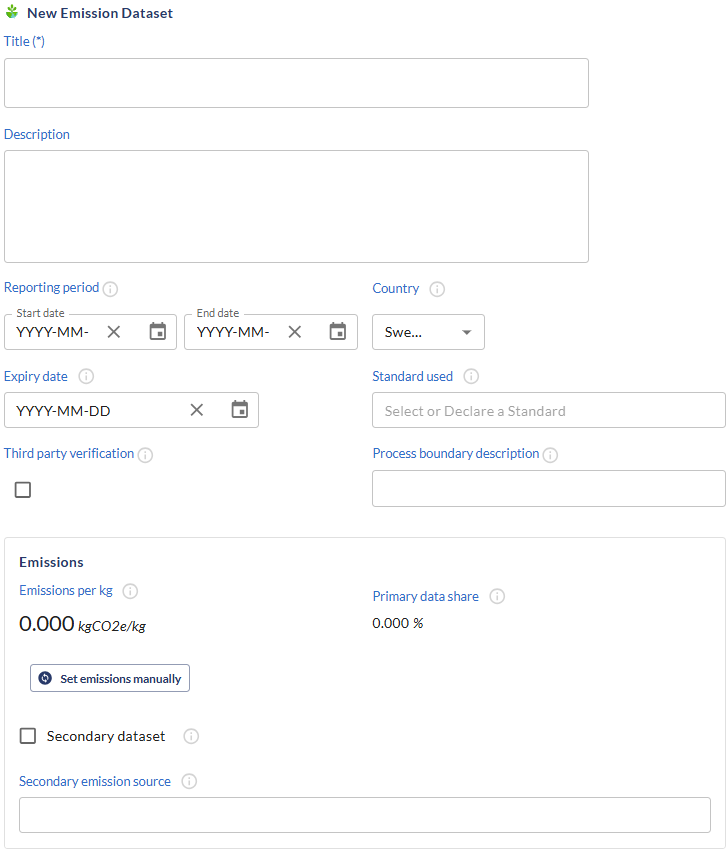Image resolution: width=728 pixels, height=853 pixels.
Task: Clear the Expiry date field
Action: [197, 410]
